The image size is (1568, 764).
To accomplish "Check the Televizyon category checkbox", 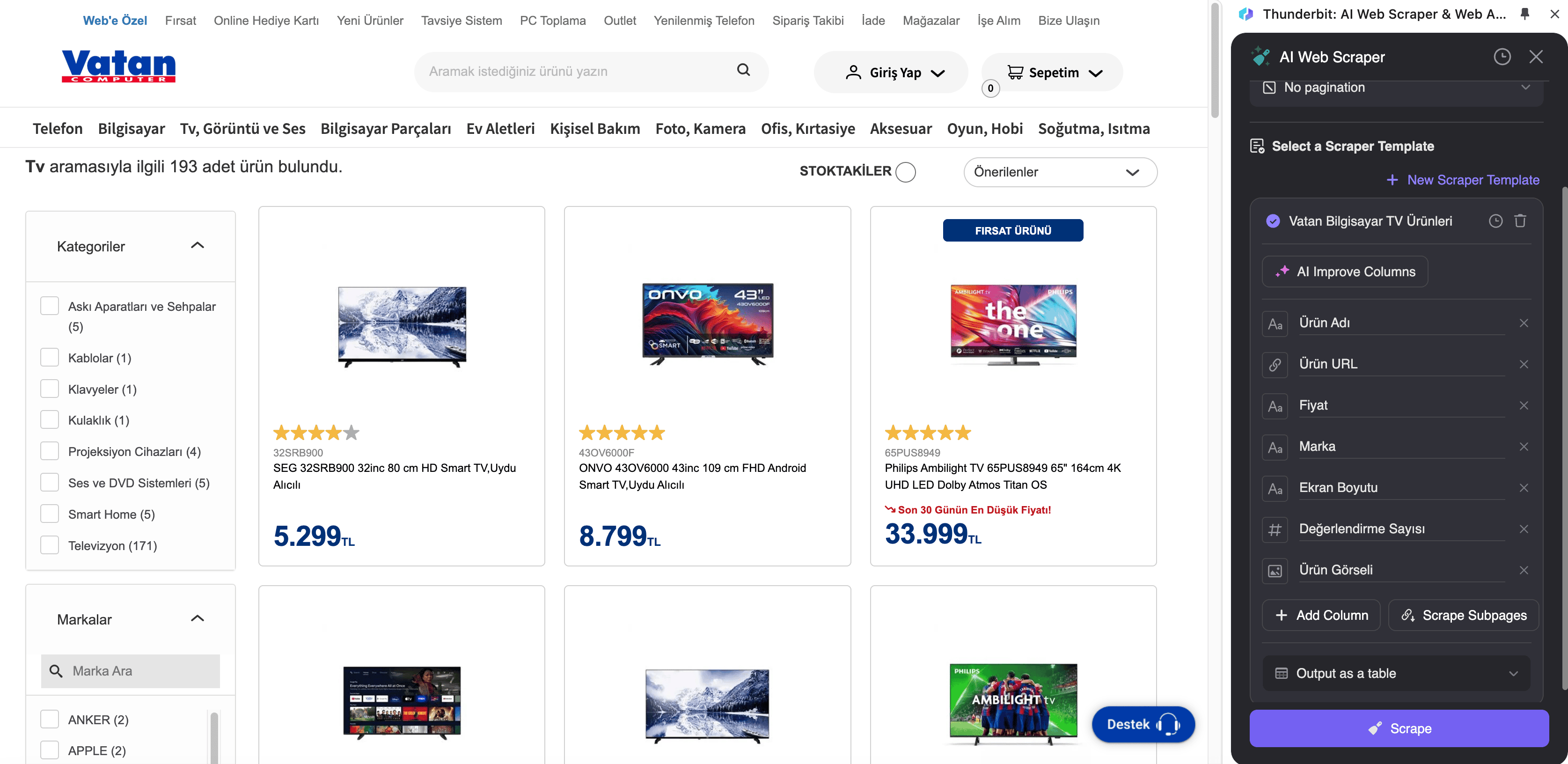I will [49, 545].
